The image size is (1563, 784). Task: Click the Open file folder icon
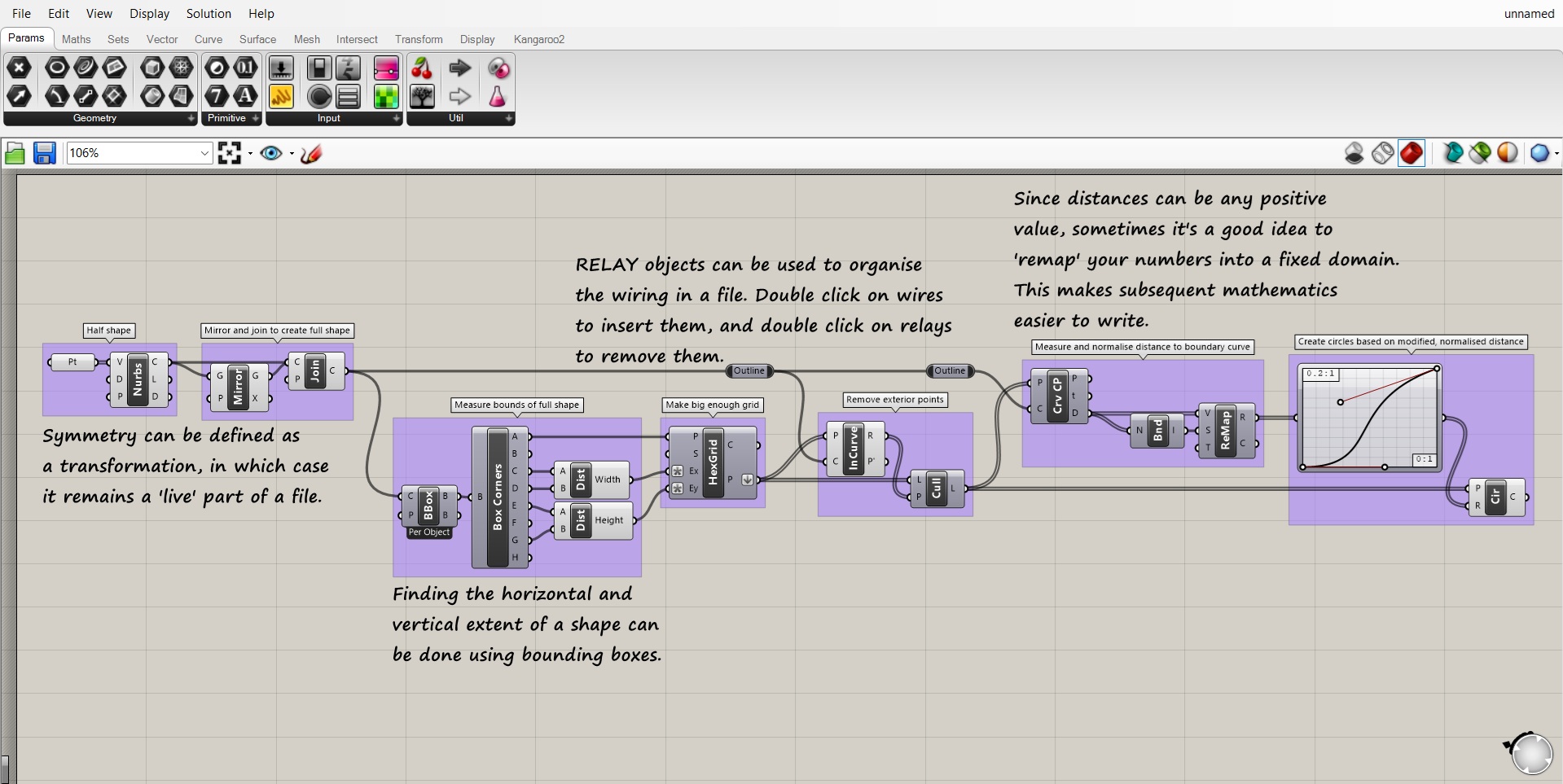click(x=15, y=153)
